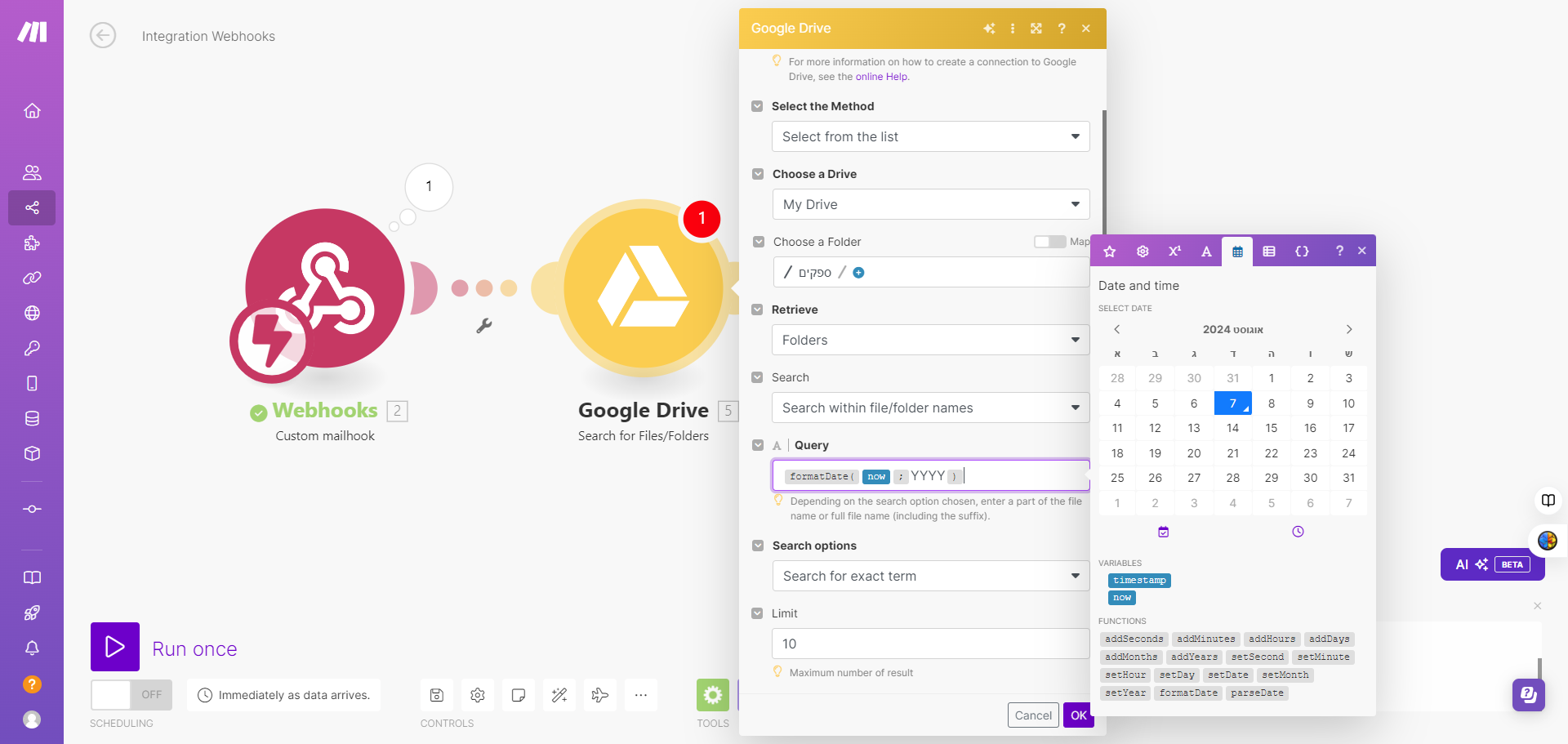The image size is (1568, 744).
Task: Click the Cancel button
Action: (x=1033, y=715)
